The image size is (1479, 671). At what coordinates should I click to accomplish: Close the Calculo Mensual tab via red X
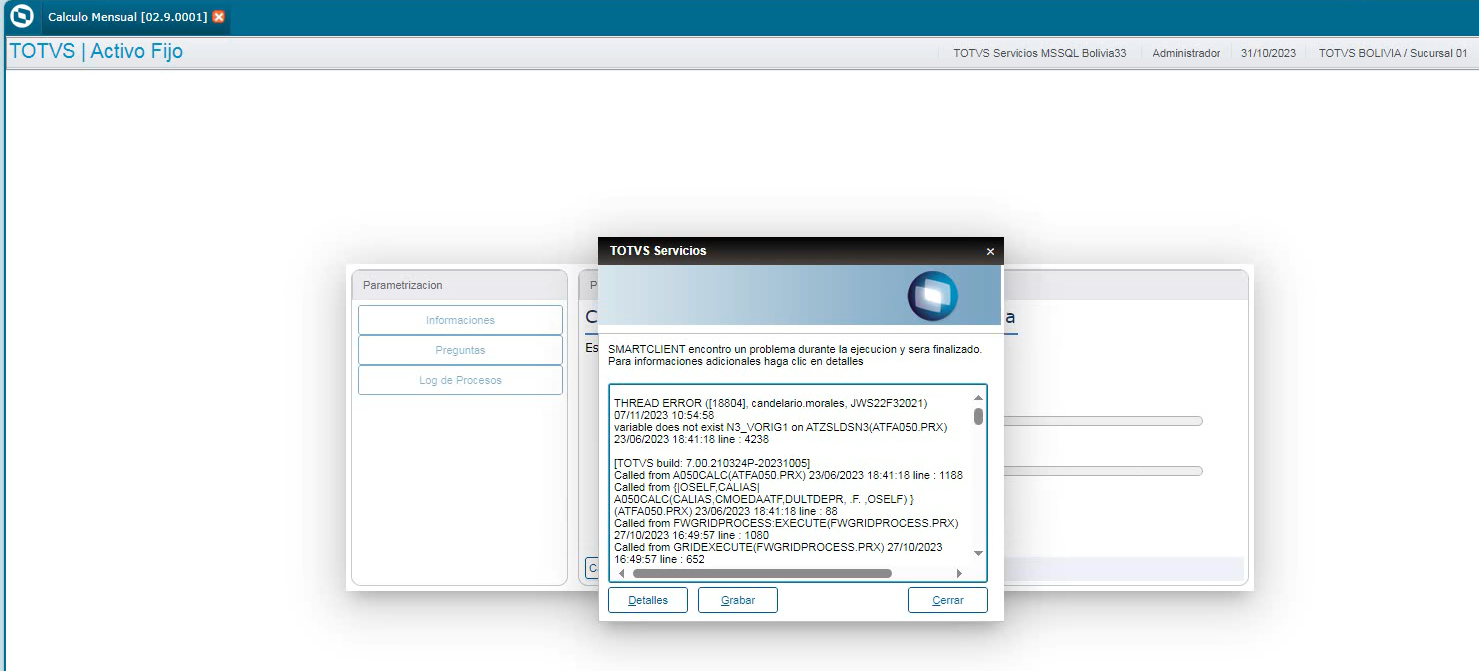point(219,17)
